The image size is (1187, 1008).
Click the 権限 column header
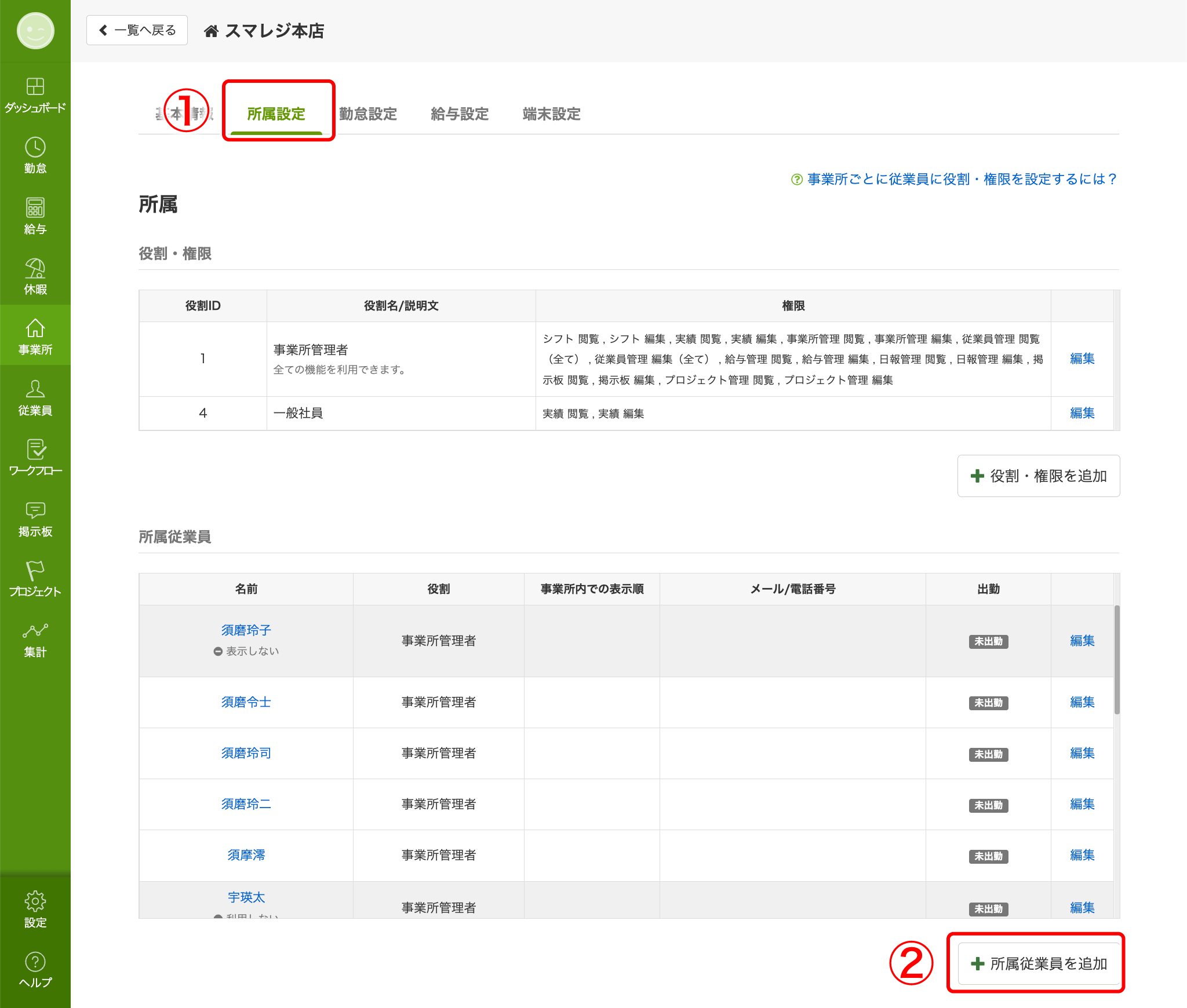coord(793,306)
